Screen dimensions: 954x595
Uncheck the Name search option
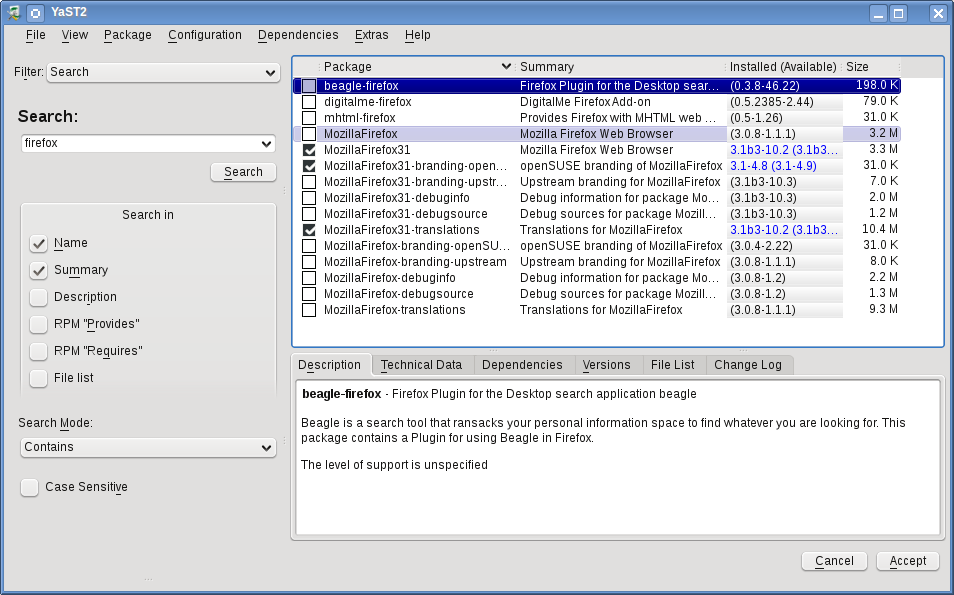[x=39, y=243]
